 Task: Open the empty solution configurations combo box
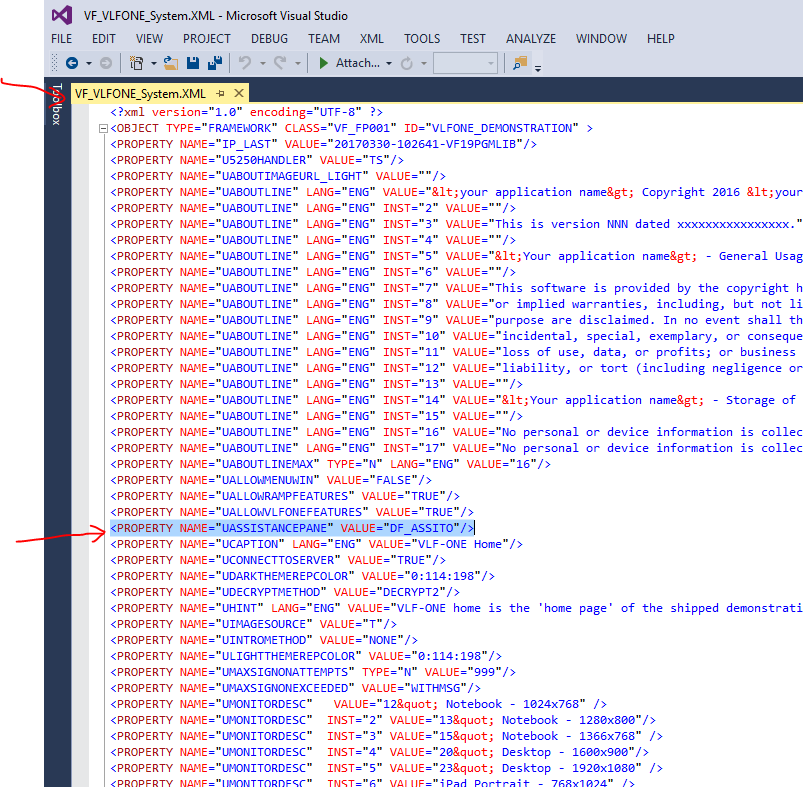pyautogui.click(x=465, y=63)
